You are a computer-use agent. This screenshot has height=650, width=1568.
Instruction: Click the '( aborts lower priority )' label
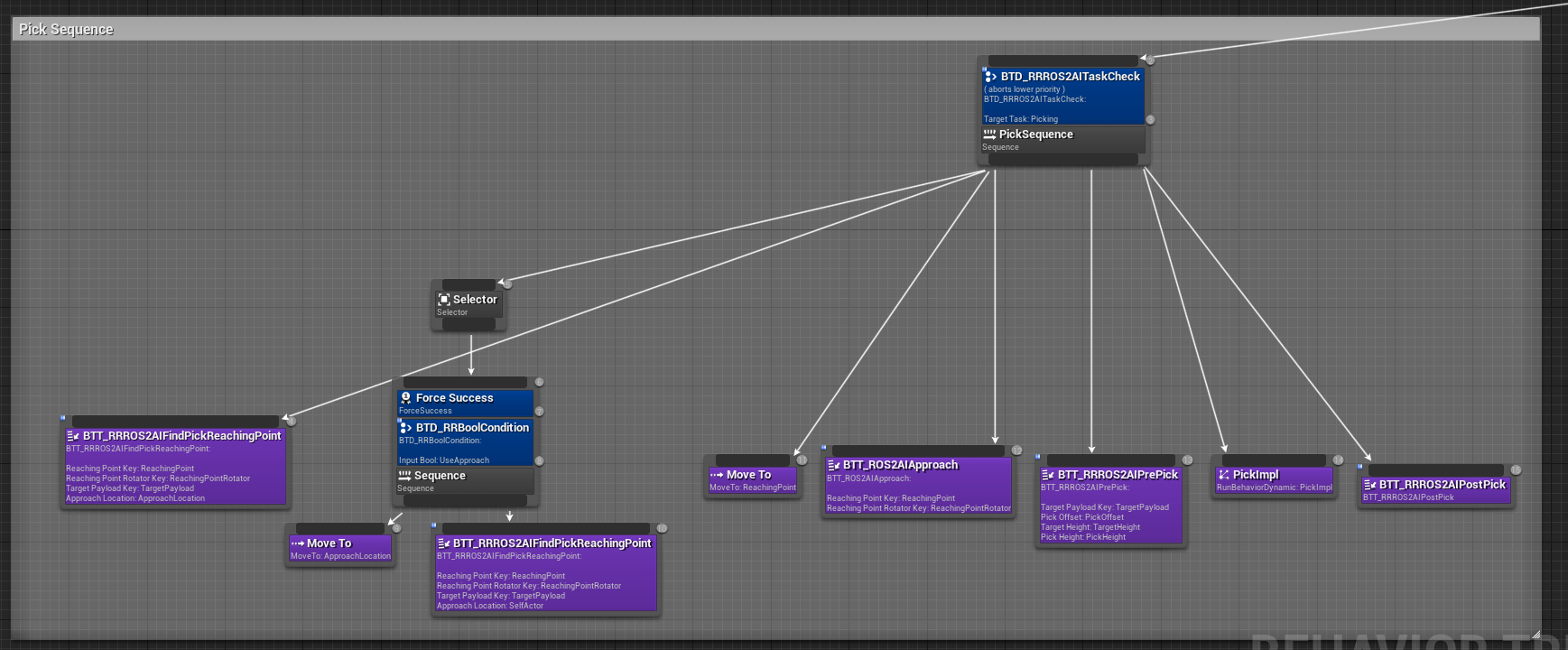click(x=1025, y=89)
